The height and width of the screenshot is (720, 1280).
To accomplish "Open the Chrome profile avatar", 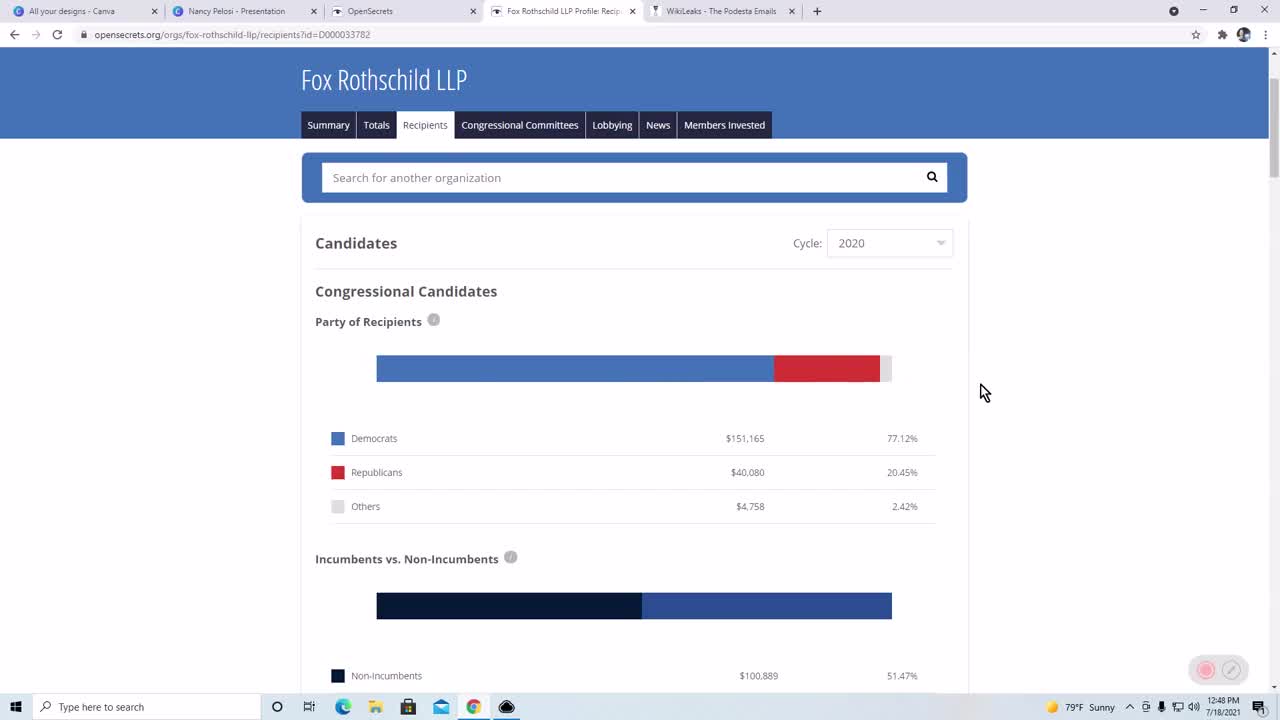I will (1243, 34).
